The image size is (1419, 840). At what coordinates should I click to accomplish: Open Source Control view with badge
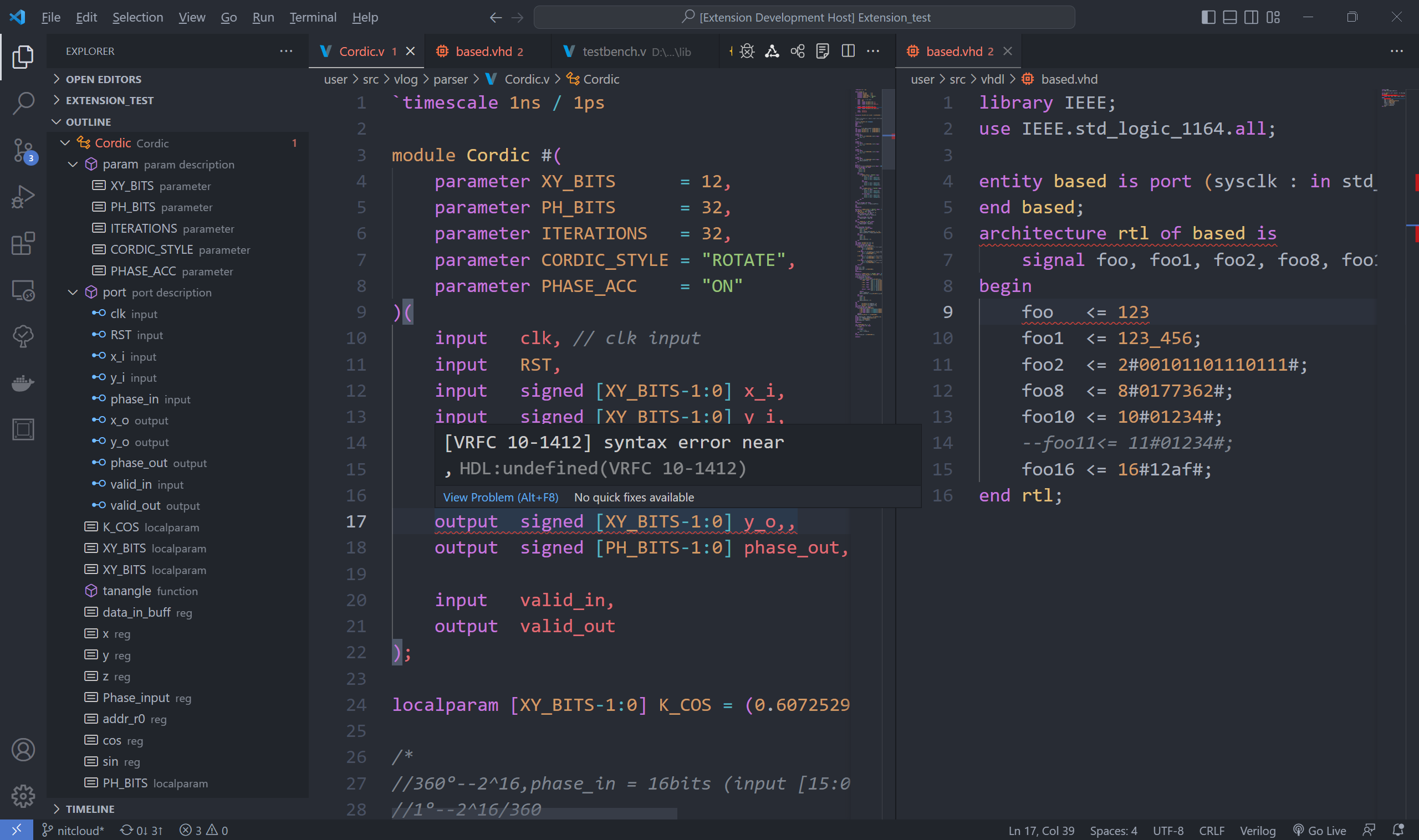pos(23,151)
